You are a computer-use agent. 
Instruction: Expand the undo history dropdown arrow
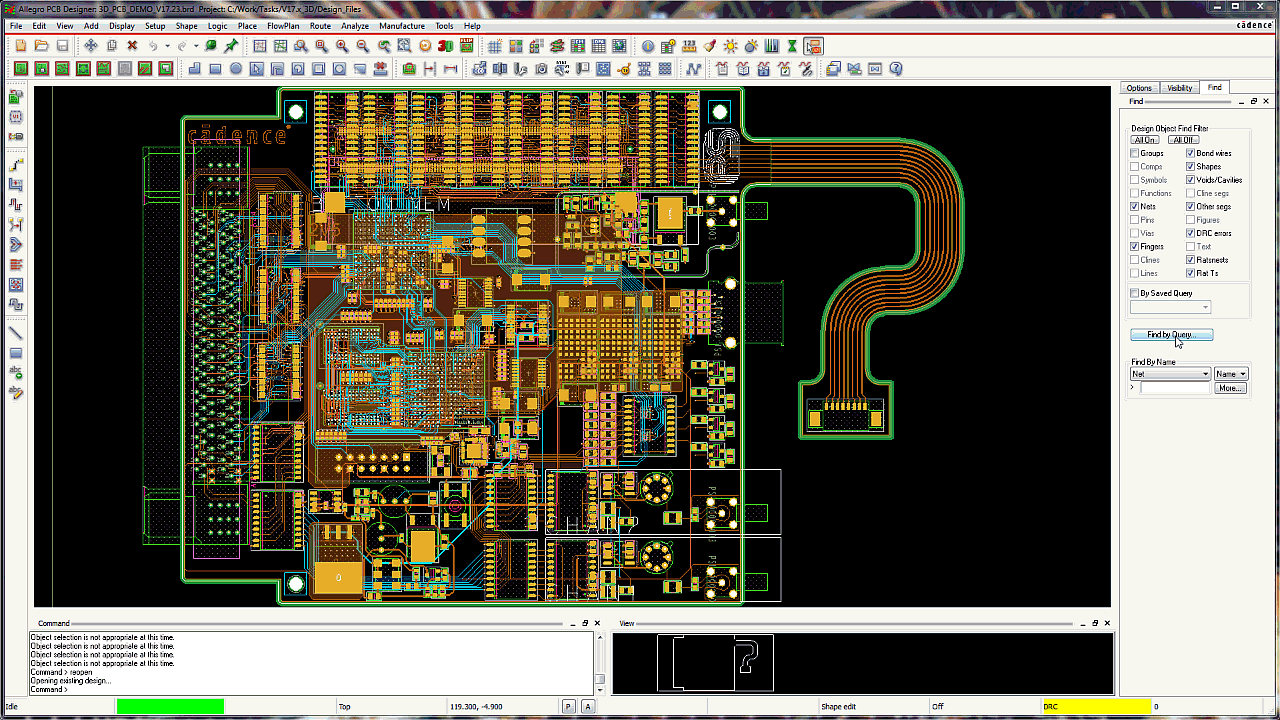167,46
